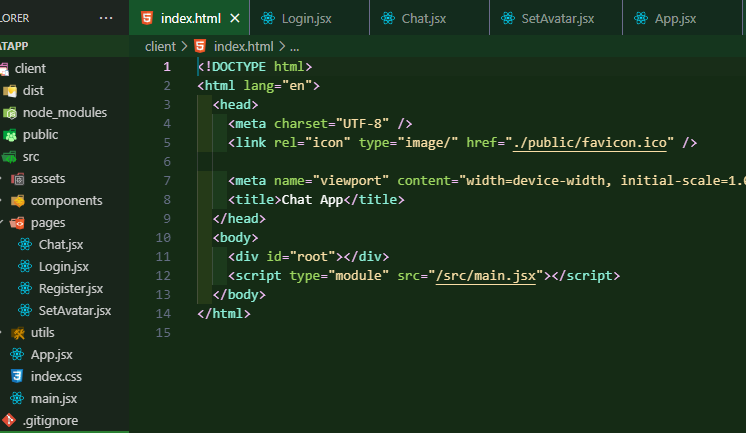The width and height of the screenshot is (746, 433).
Task: Expand the components folder
Action: tap(67, 200)
